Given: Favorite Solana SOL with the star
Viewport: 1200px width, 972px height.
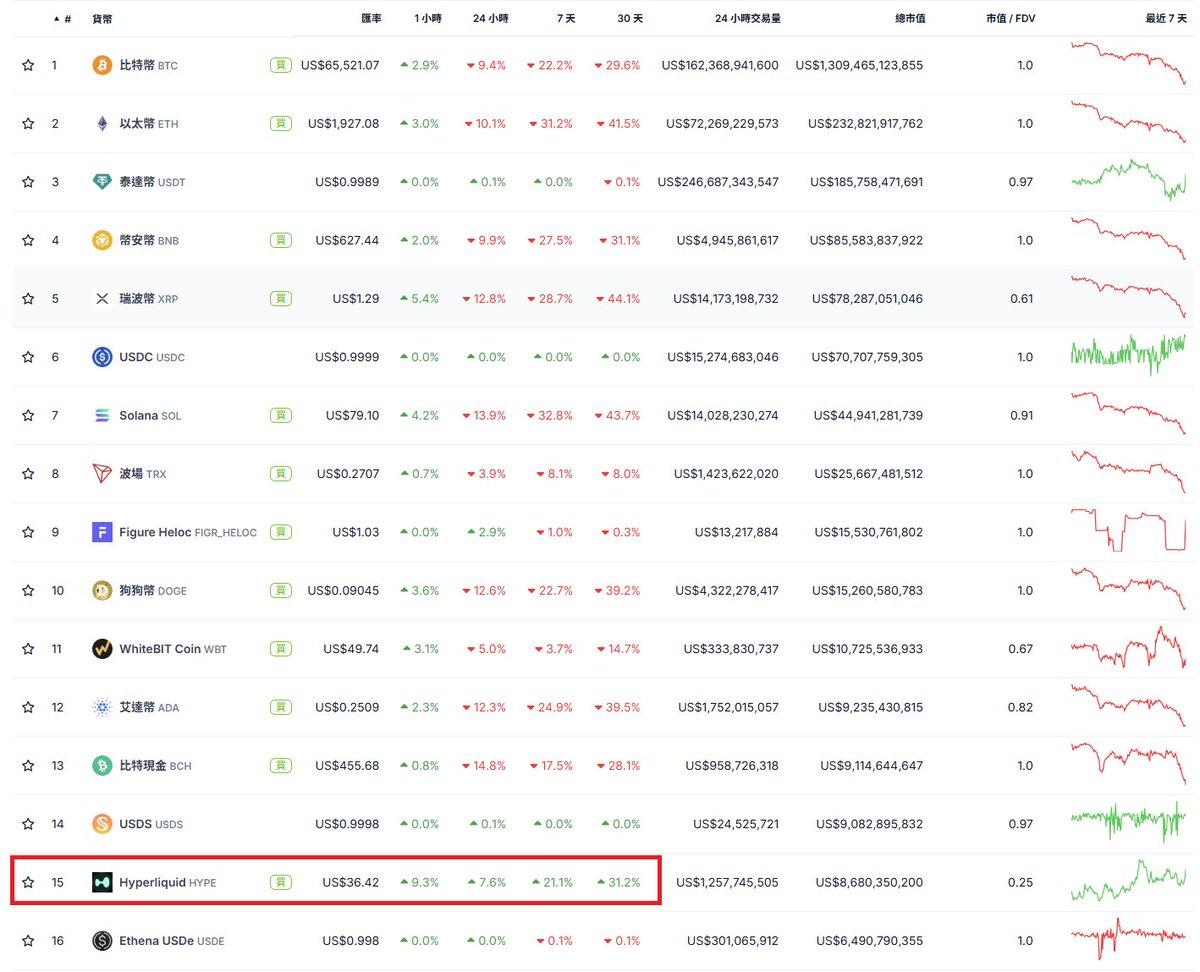Looking at the screenshot, I should point(28,416).
